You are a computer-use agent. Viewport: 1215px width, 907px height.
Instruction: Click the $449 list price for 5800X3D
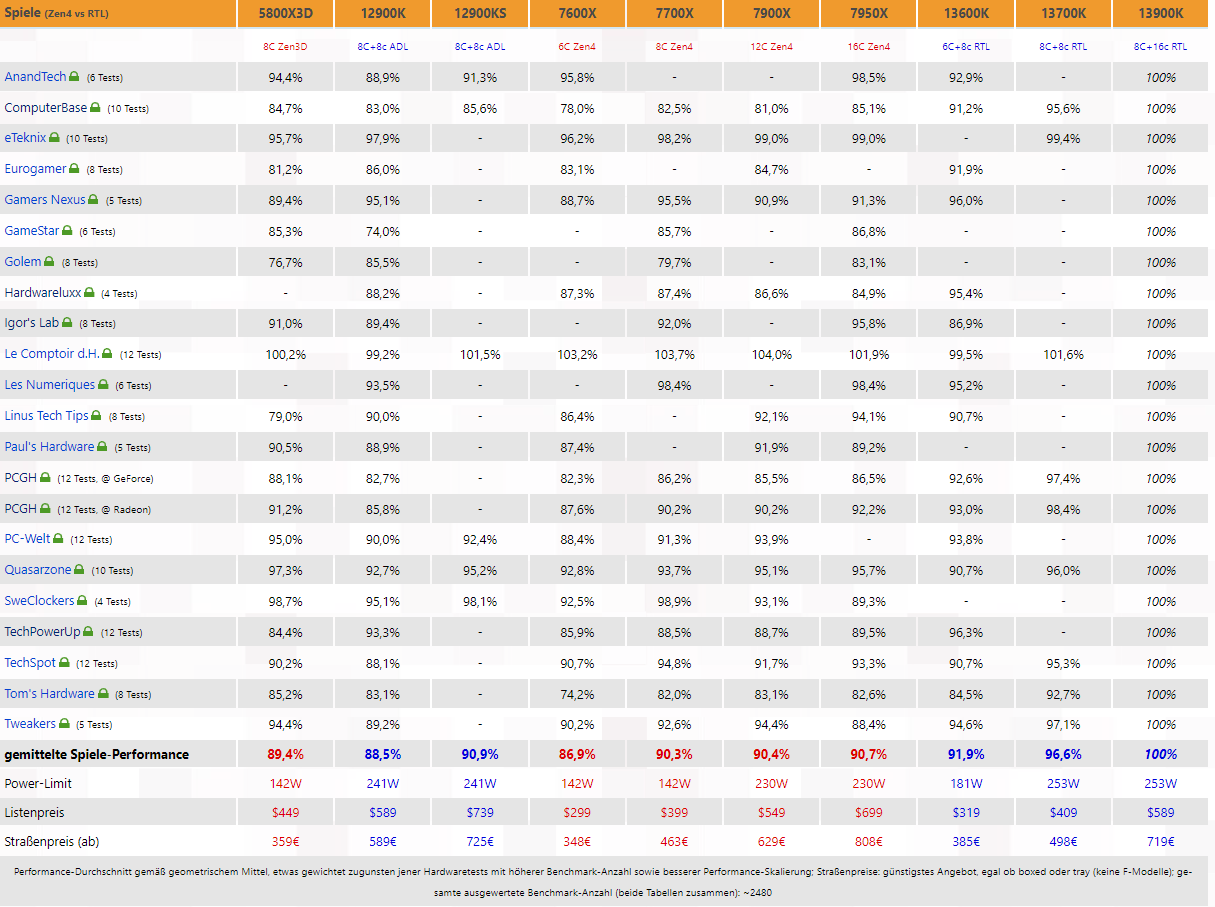click(x=285, y=813)
